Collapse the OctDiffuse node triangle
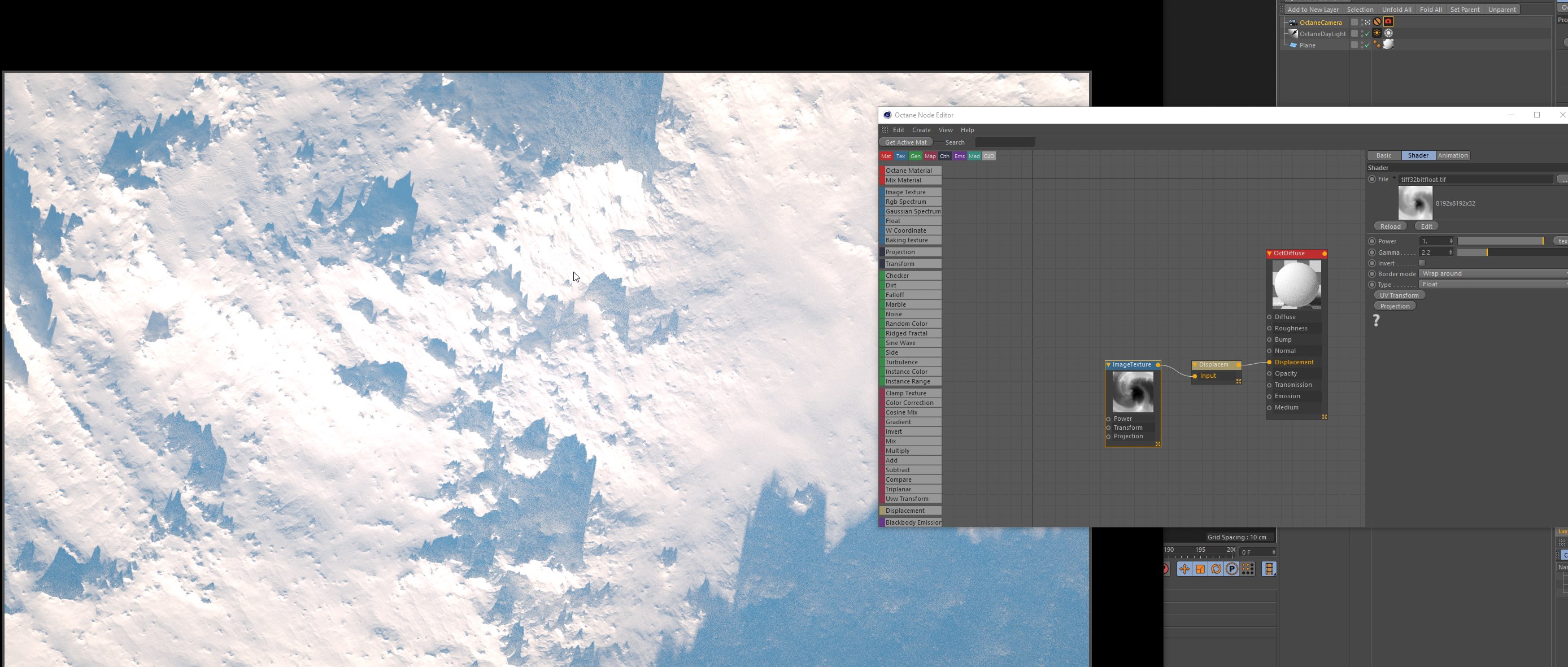 tap(1269, 253)
